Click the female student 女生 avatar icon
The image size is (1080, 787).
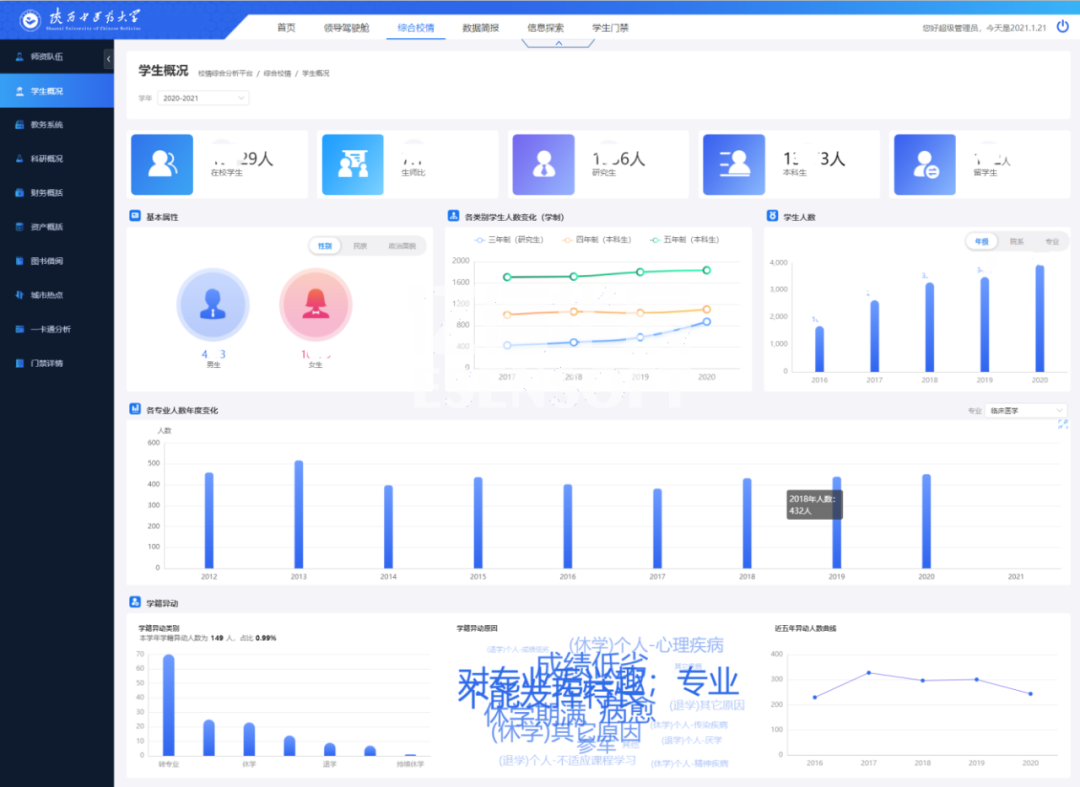(x=316, y=304)
